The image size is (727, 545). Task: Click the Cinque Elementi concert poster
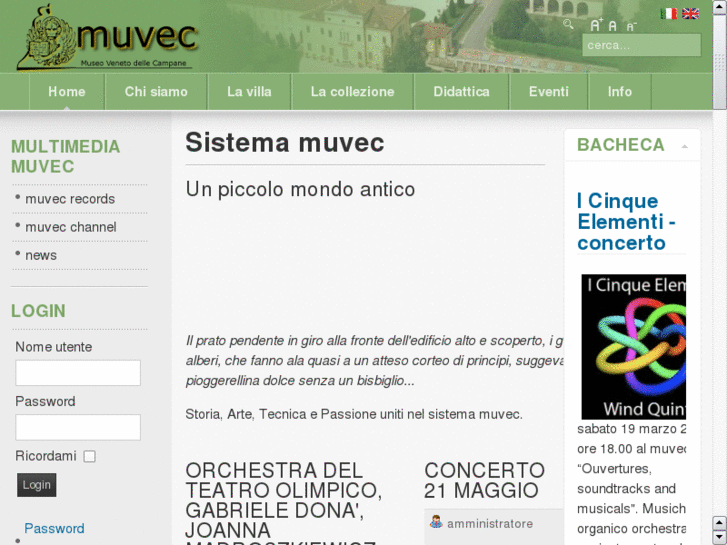(x=633, y=346)
